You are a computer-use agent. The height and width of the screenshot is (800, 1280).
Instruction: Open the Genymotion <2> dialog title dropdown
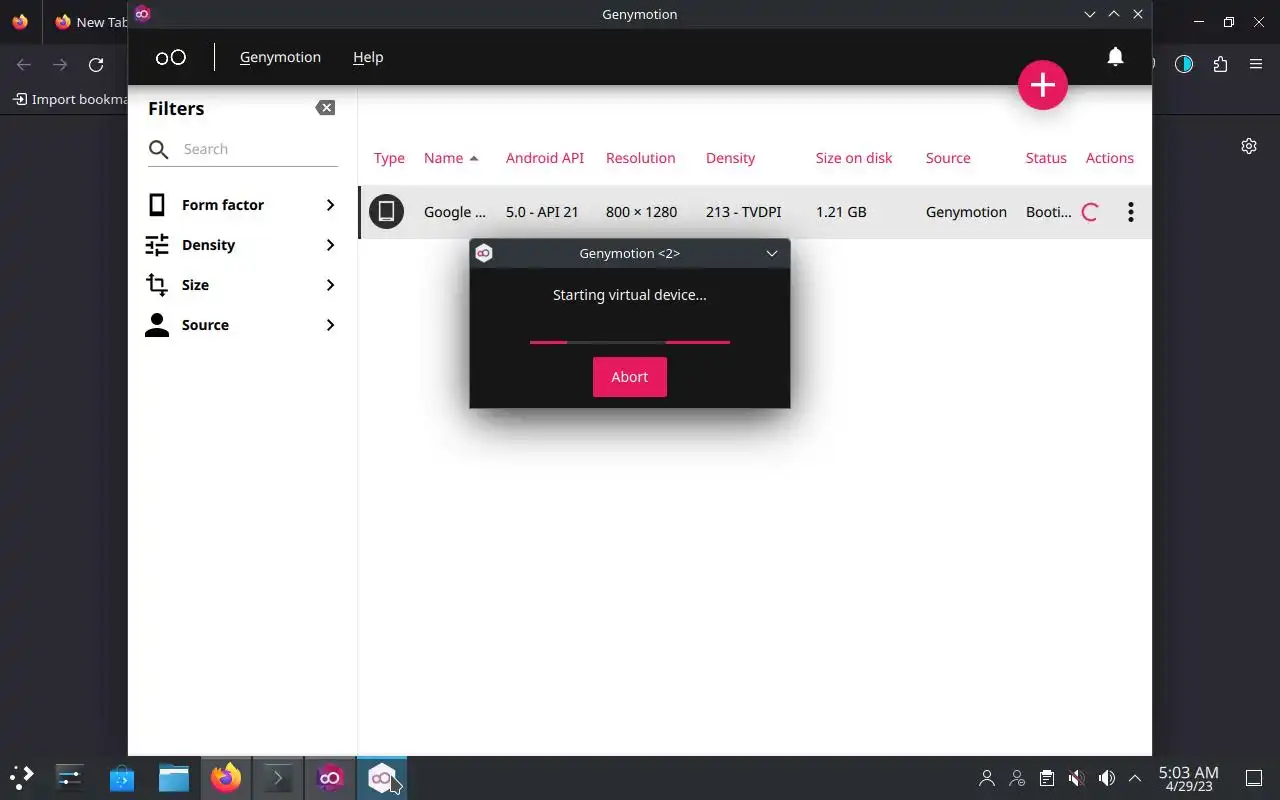click(772, 253)
